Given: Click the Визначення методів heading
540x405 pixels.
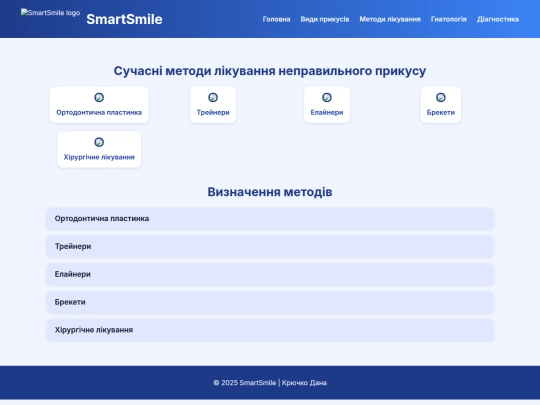Looking at the screenshot, I should 270,192.
